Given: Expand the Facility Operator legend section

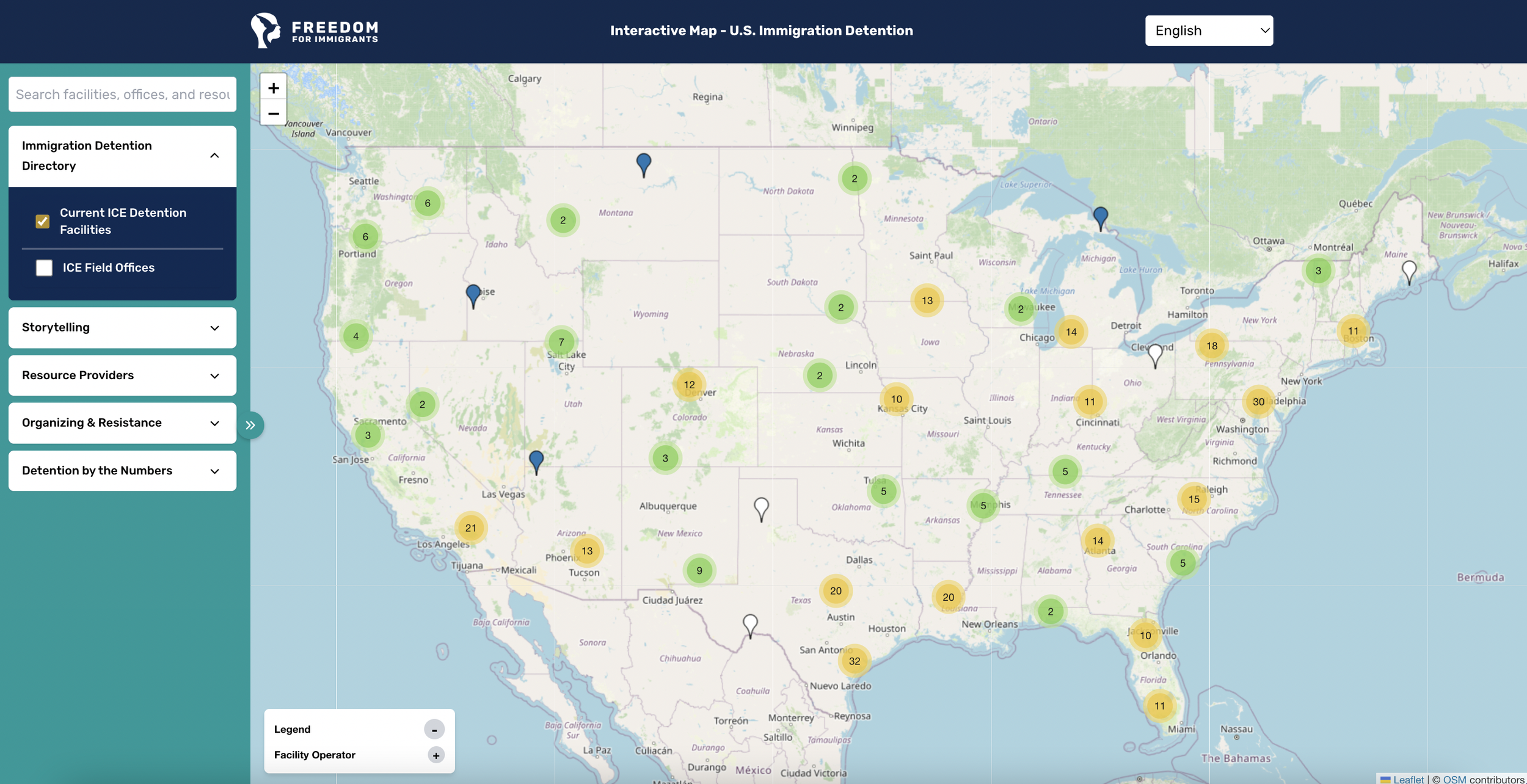Looking at the screenshot, I should point(436,755).
